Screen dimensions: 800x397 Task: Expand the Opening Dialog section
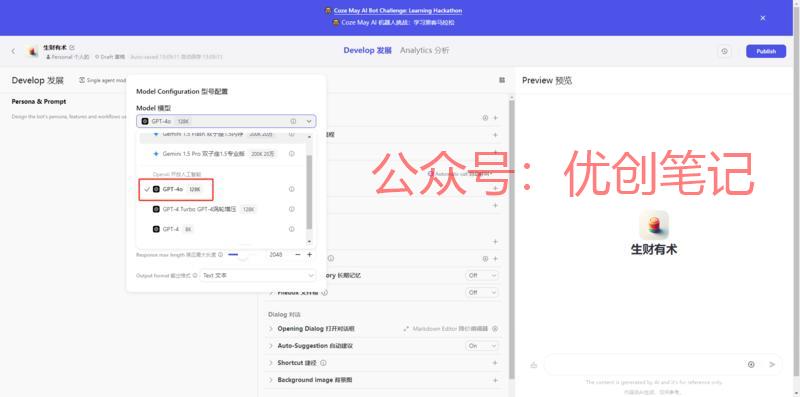pyautogui.click(x=271, y=329)
